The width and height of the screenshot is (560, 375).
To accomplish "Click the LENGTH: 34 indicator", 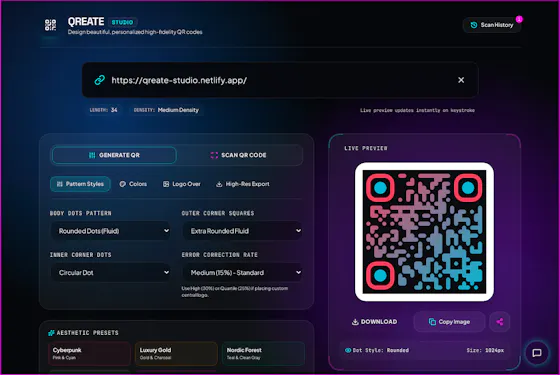I will pyautogui.click(x=104, y=110).
